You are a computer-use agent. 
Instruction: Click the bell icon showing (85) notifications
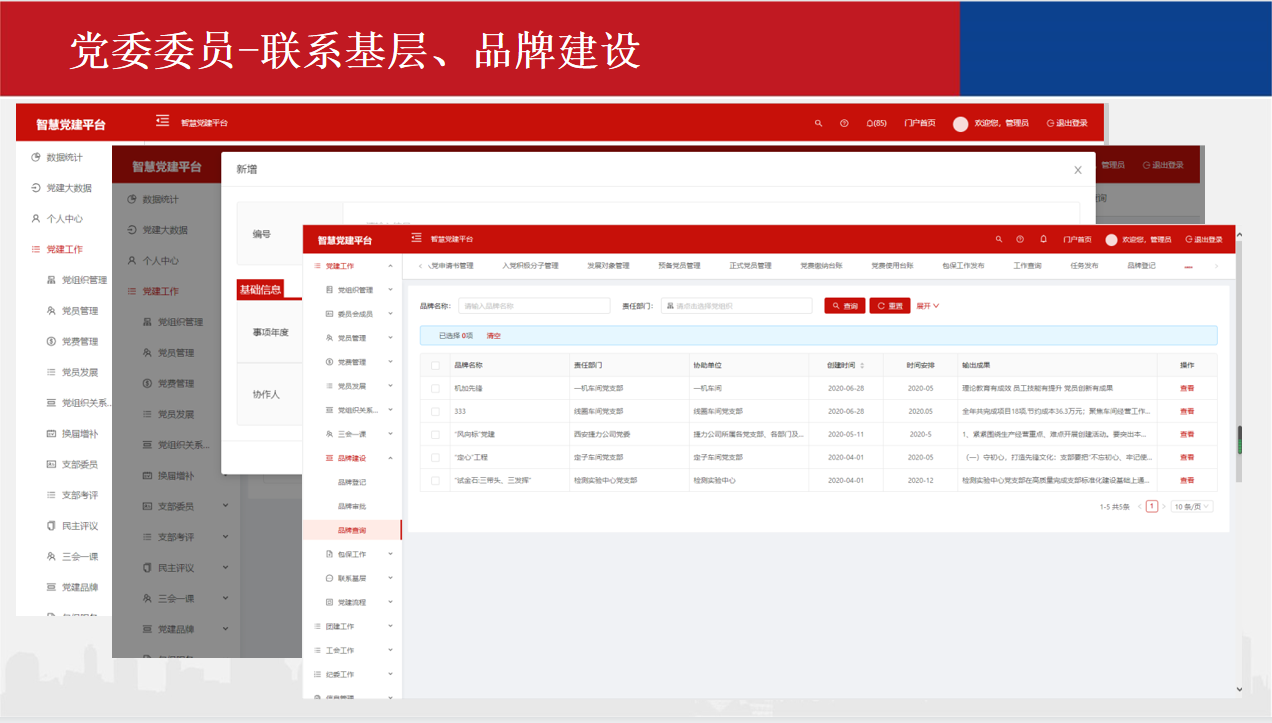[871, 124]
